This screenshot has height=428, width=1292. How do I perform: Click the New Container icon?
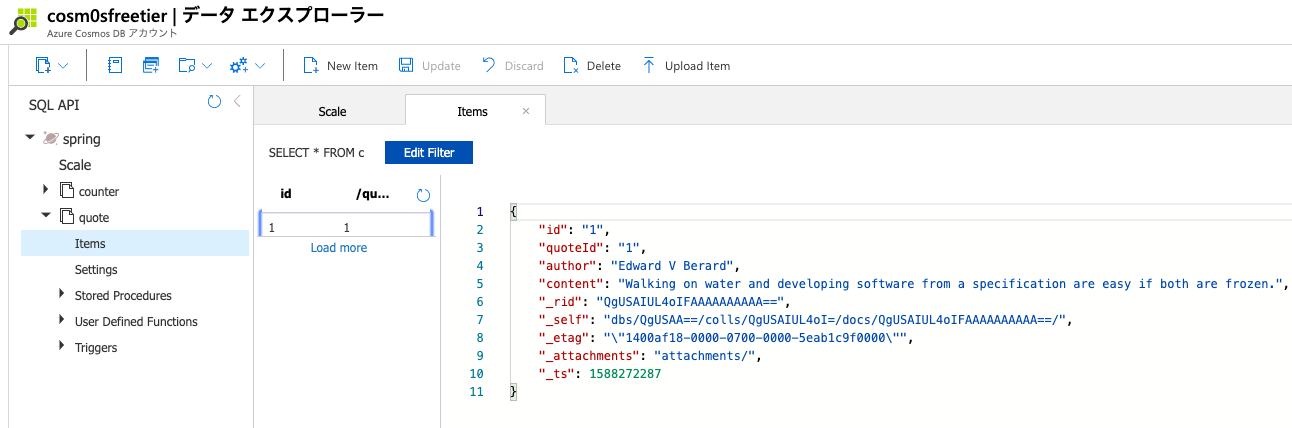[x=43, y=66]
